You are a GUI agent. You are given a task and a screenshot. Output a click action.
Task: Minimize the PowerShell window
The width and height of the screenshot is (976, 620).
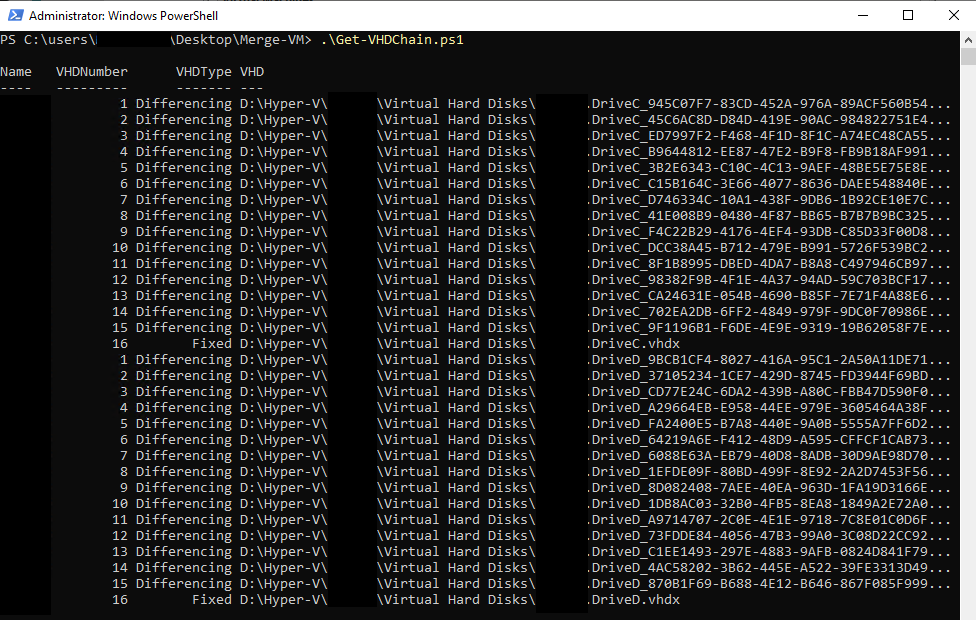pyautogui.click(x=863, y=16)
